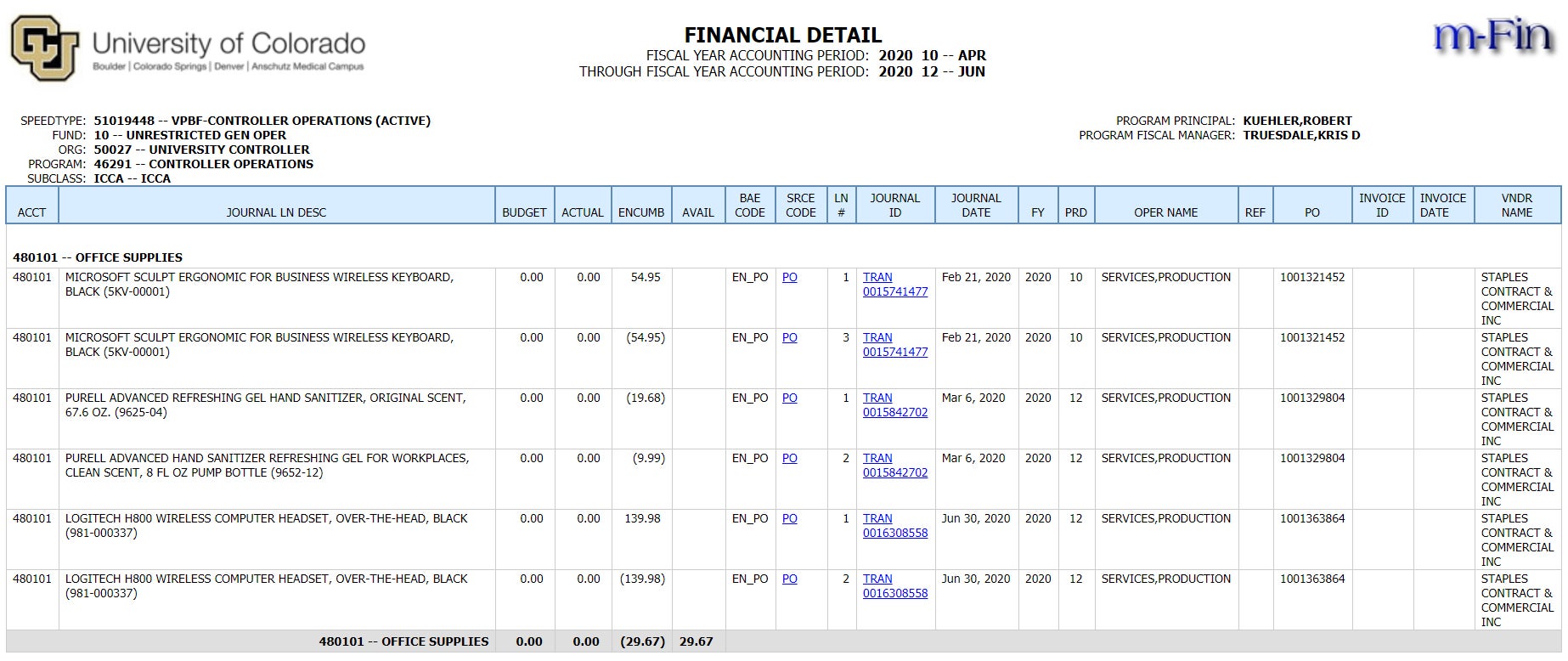This screenshot has width=1568, height=661.
Task: Open journal TRAN 0015842702 for 67.6 oz sanitizer
Action: click(x=895, y=405)
